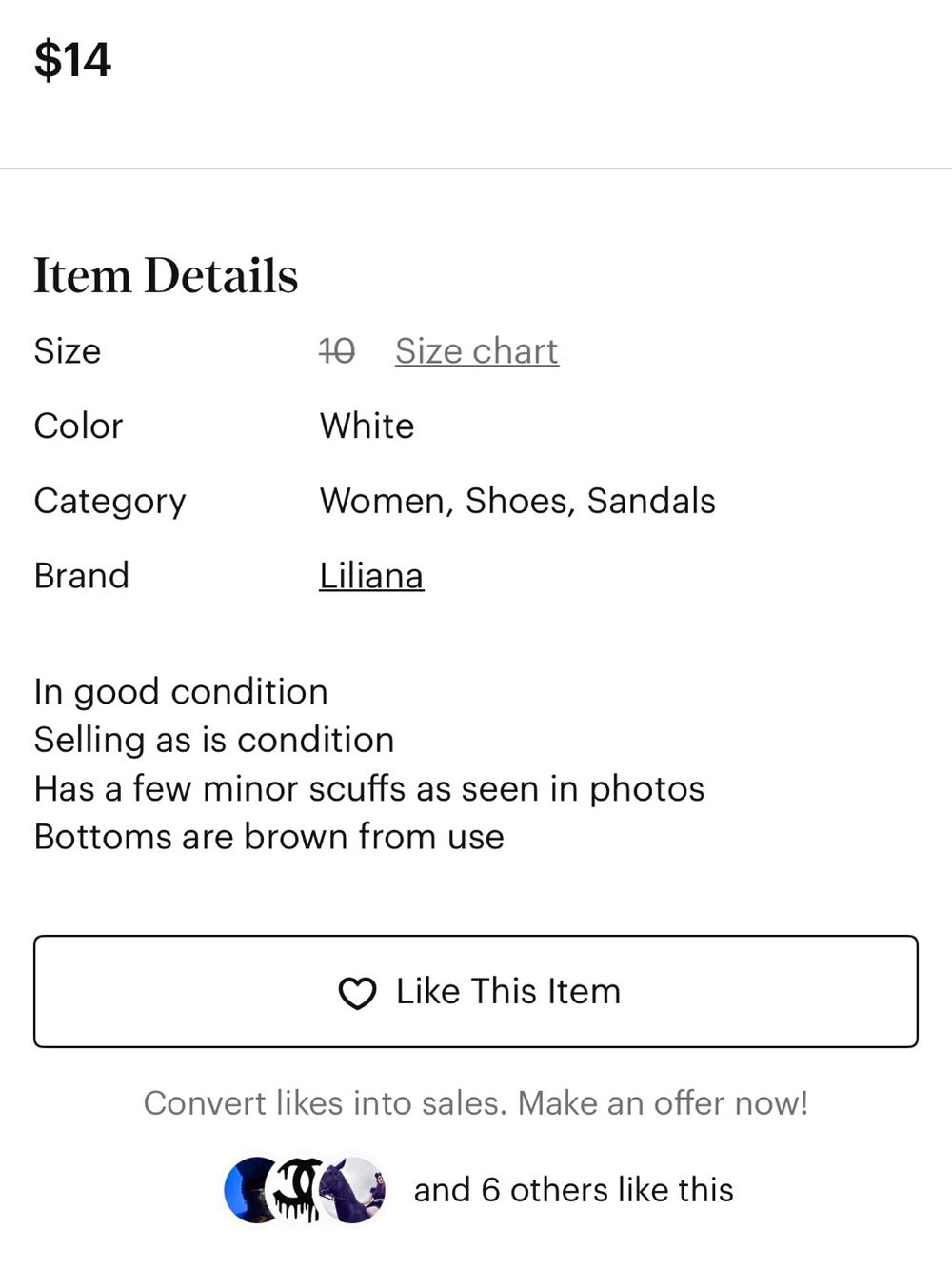The height and width of the screenshot is (1269, 952).
Task: Open the Size chart link
Action: coord(477,350)
